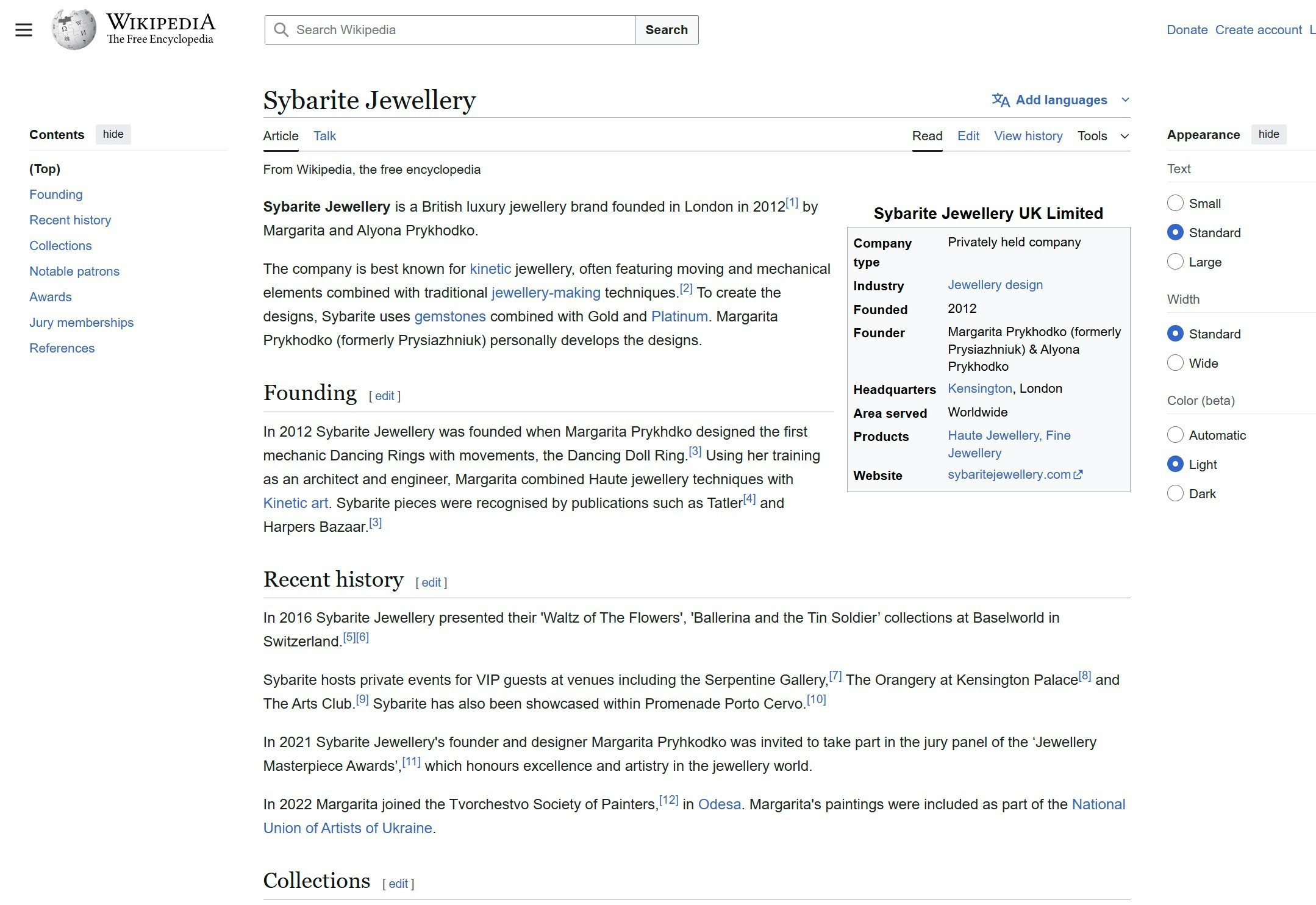Select Standard text size radio
1316x905 pixels.
(1175, 232)
